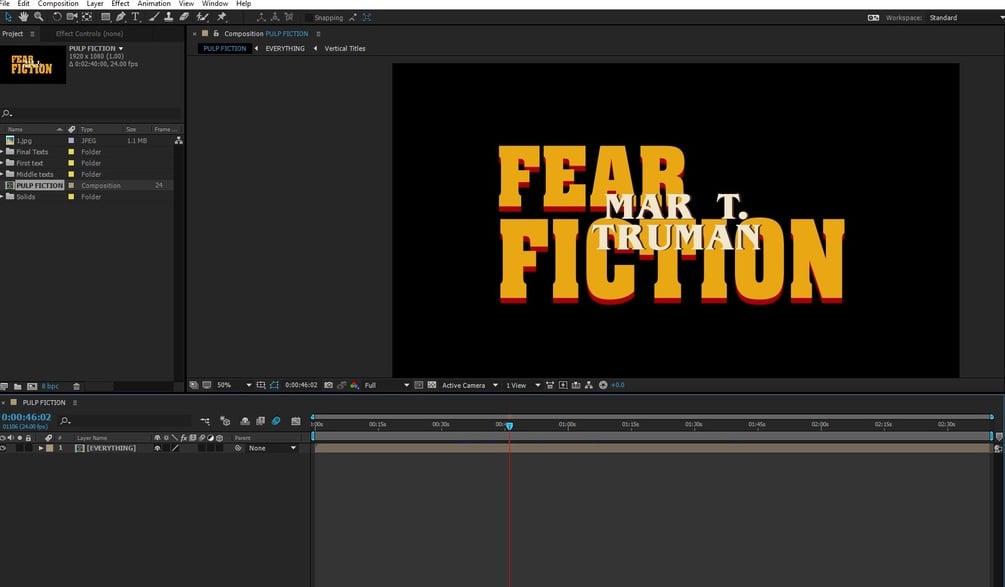Click Vertical Titles in composition navigator
The width and height of the screenshot is (1005, 587).
pyautogui.click(x=345, y=49)
